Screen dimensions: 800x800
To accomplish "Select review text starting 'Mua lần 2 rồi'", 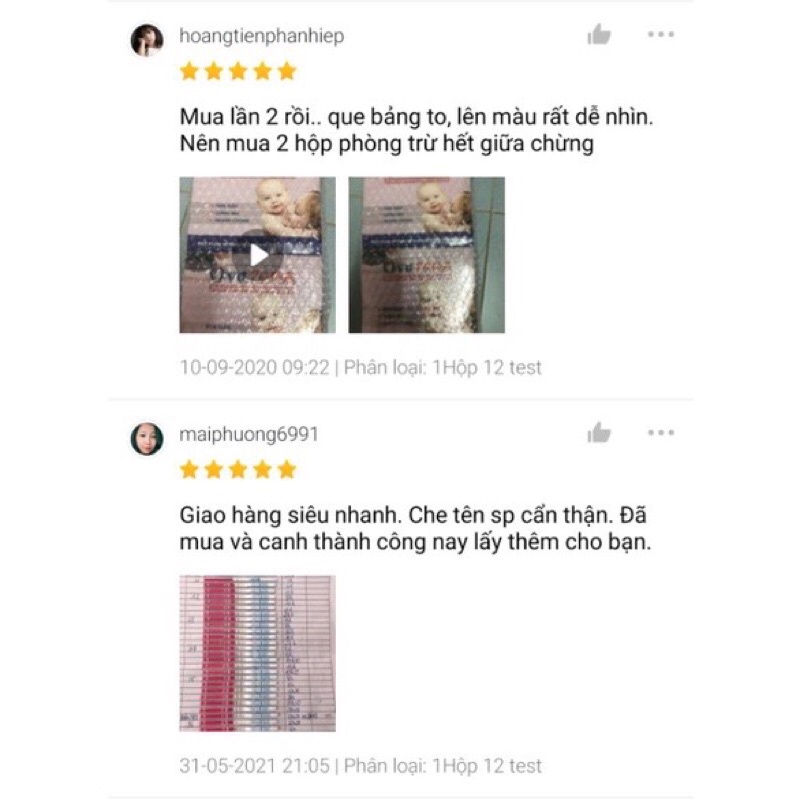I will point(416,130).
